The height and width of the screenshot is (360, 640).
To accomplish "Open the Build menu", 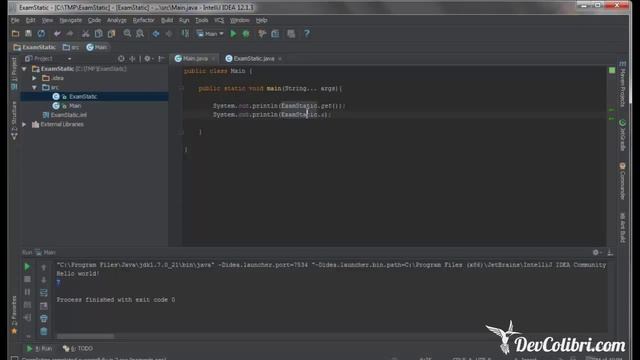I will [x=167, y=20].
